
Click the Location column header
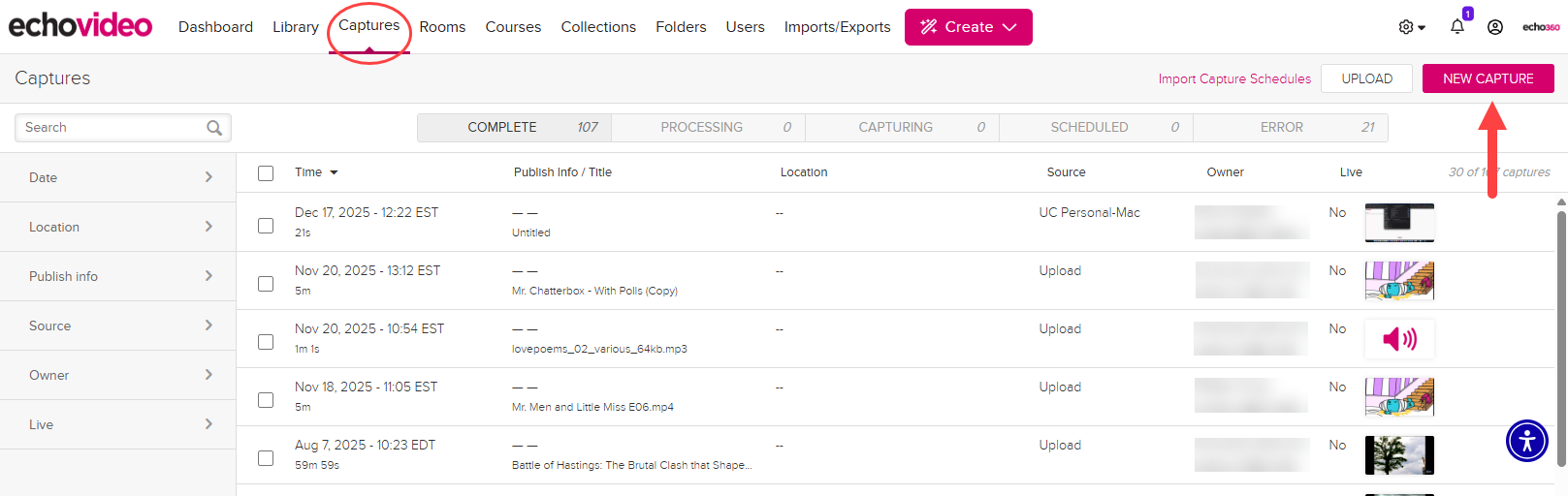coord(804,172)
